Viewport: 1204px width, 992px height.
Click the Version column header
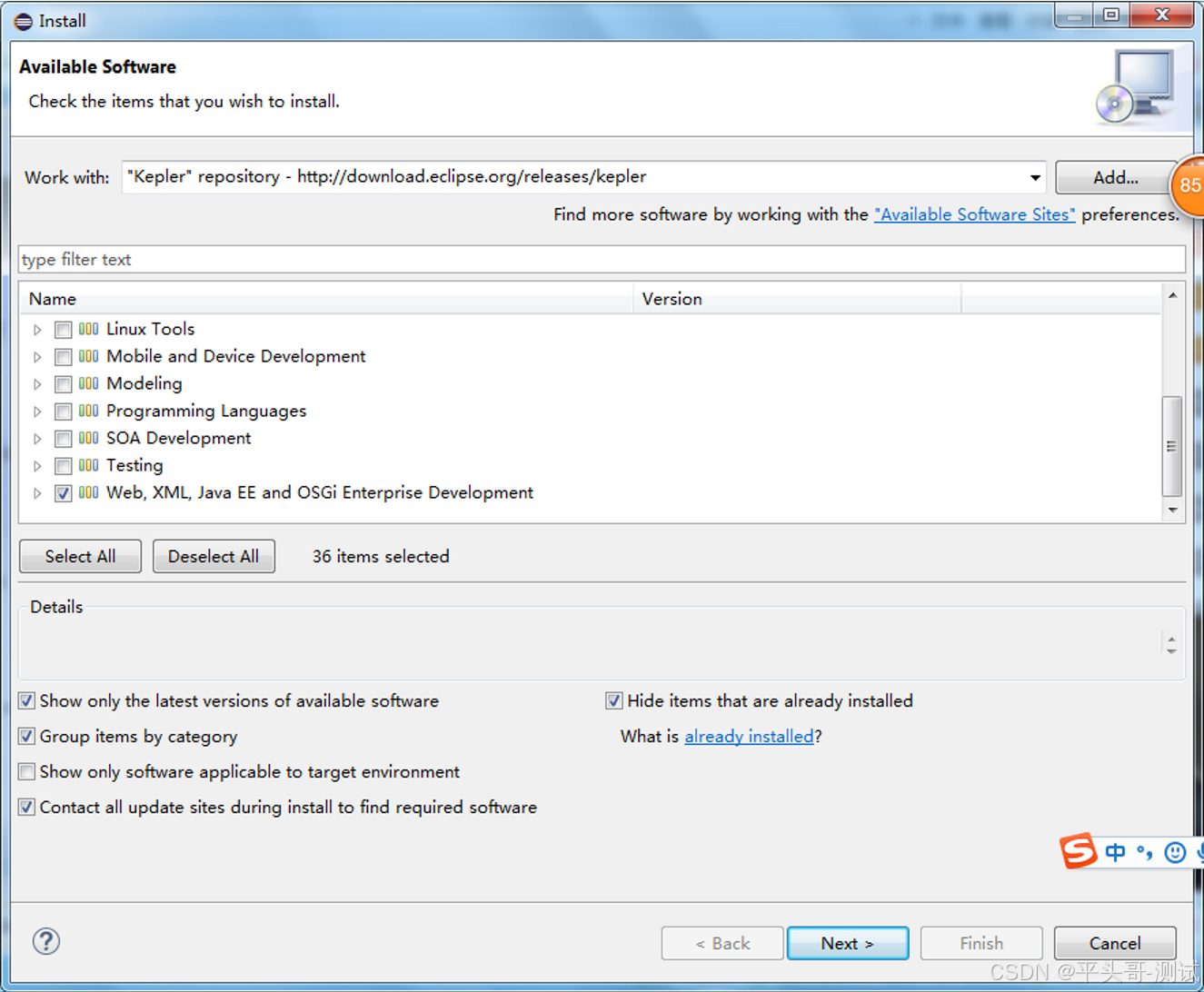pyautogui.click(x=797, y=299)
